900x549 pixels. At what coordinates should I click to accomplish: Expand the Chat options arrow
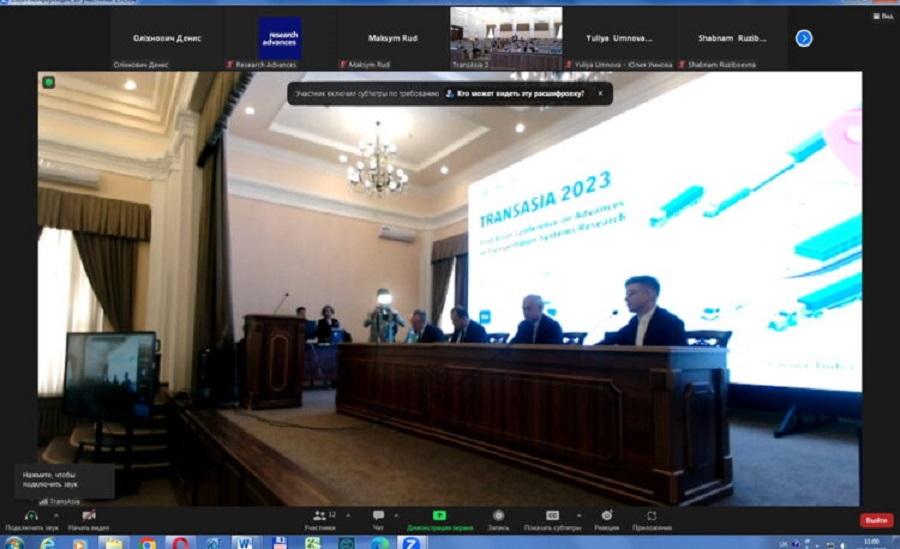[396, 515]
